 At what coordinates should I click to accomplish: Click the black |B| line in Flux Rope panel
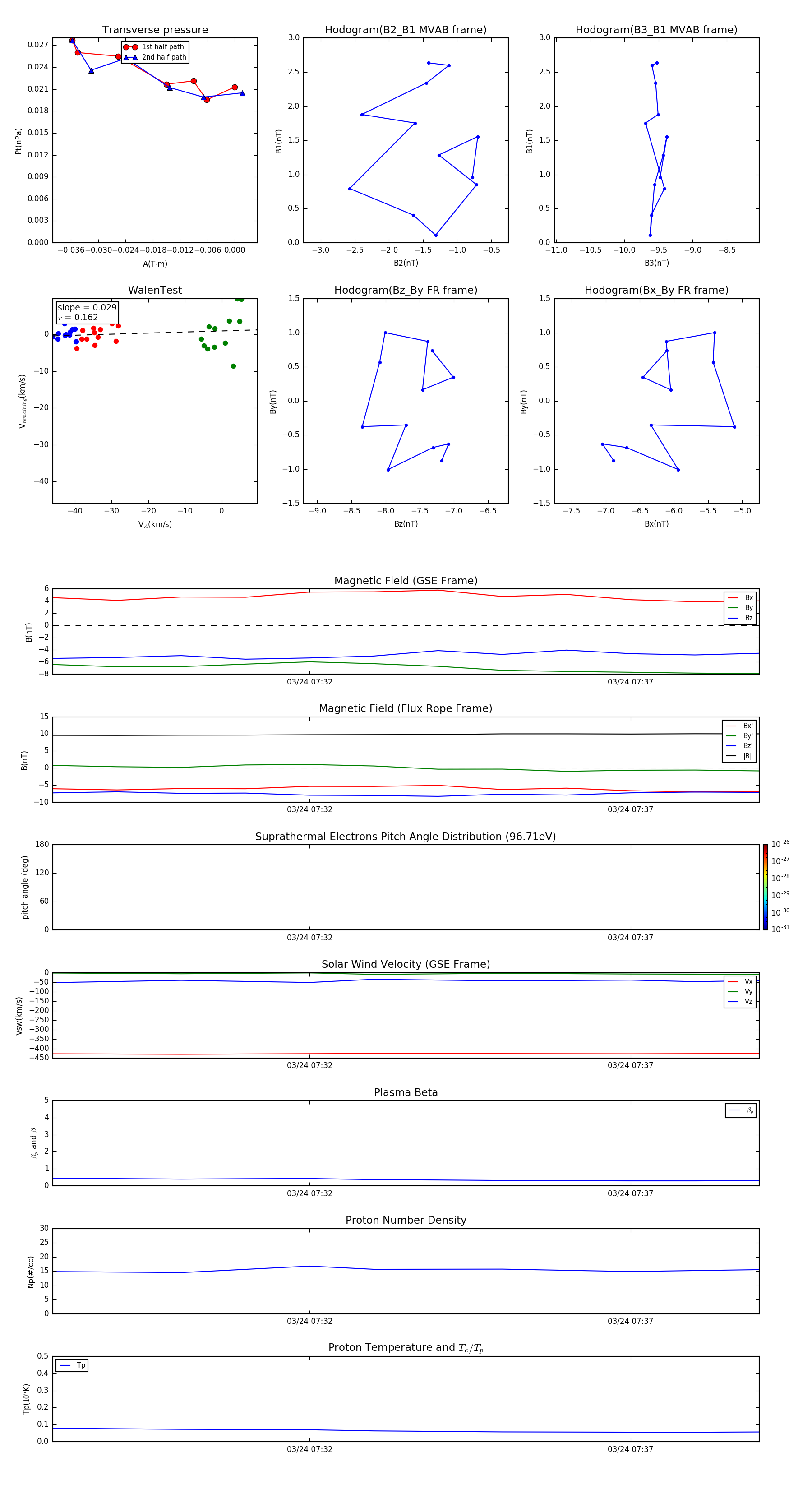coord(406,735)
